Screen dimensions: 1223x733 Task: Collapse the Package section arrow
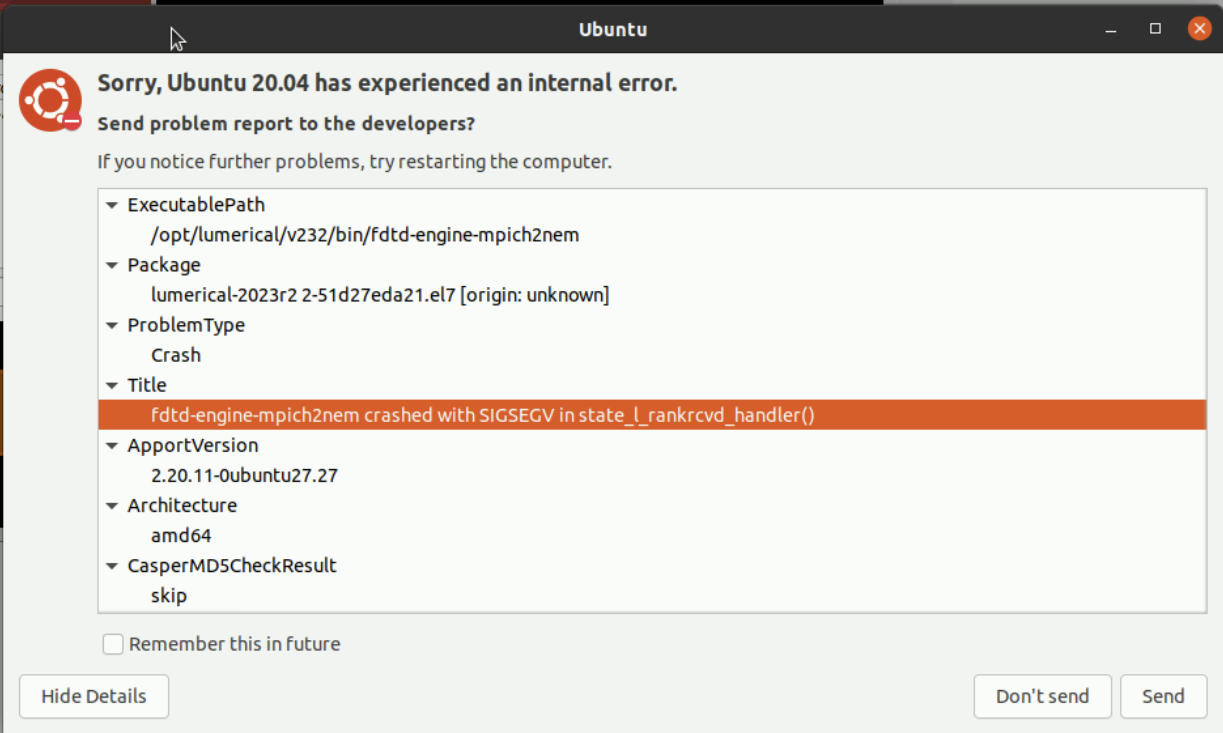tap(112, 265)
